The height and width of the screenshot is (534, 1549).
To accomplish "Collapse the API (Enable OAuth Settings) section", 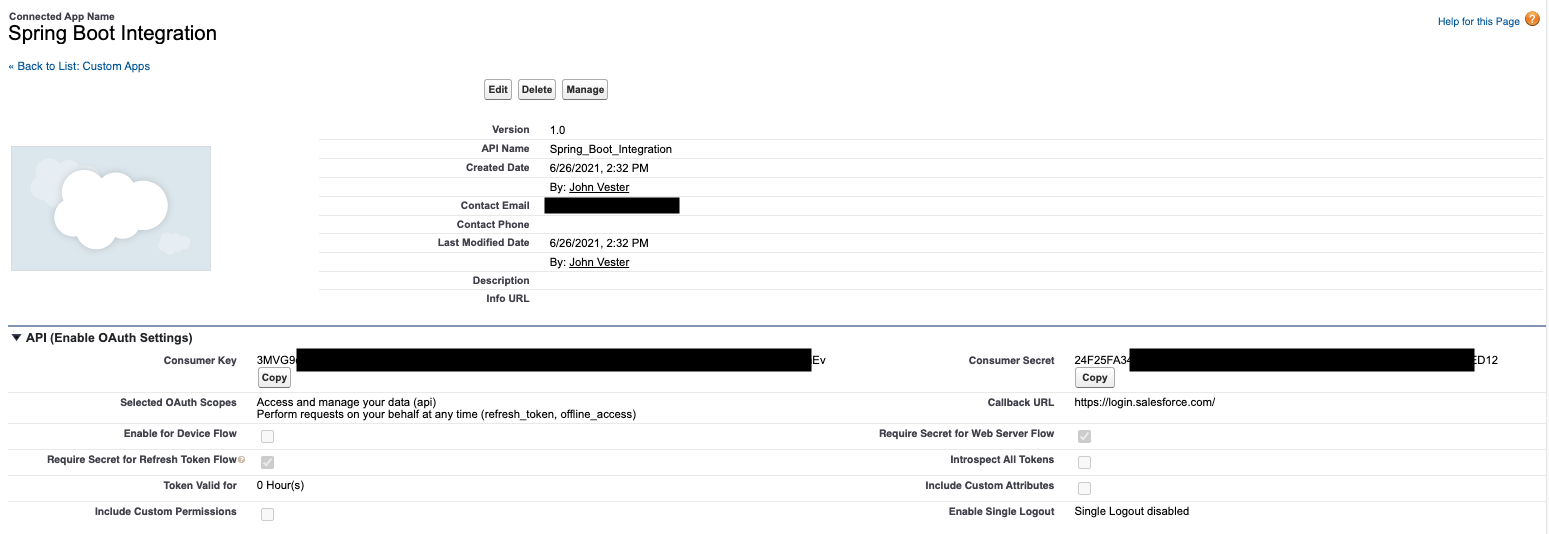I will (16, 338).
